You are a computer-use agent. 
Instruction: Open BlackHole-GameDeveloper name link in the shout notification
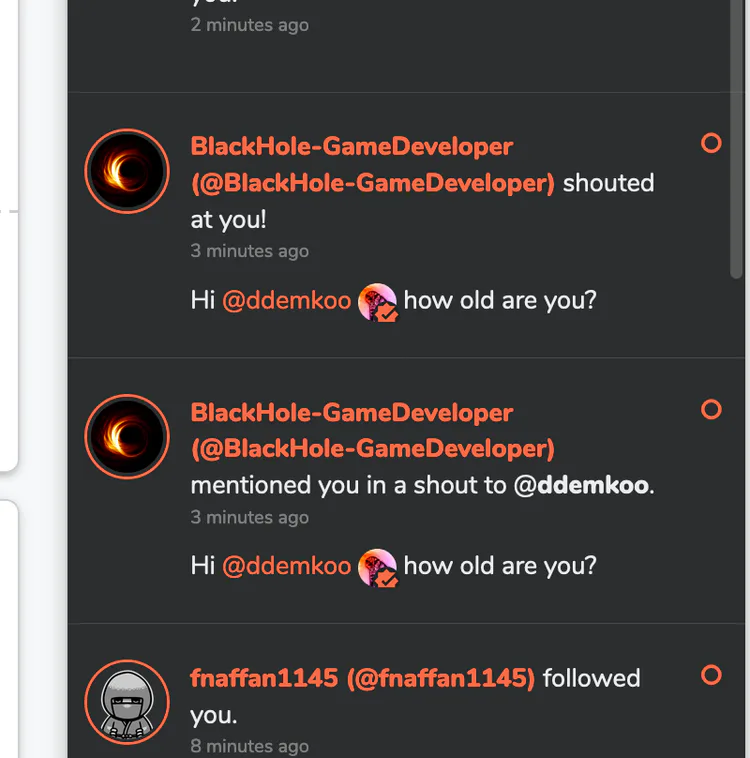(351, 147)
